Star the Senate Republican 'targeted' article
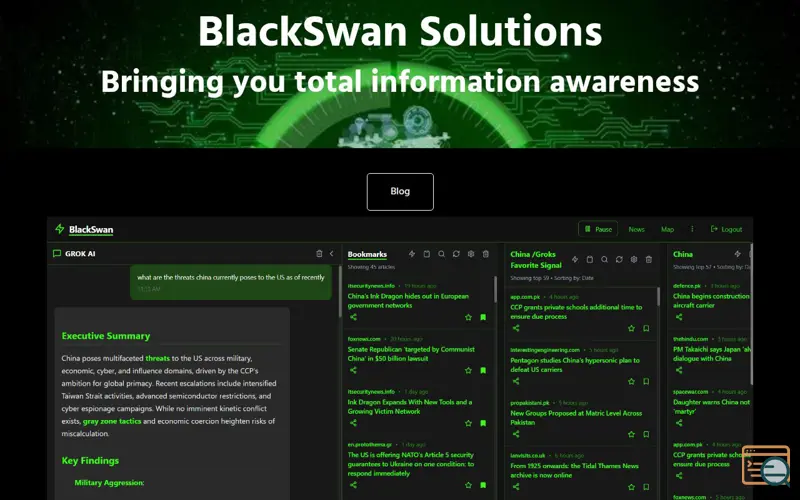The height and width of the screenshot is (500, 800). [x=468, y=370]
